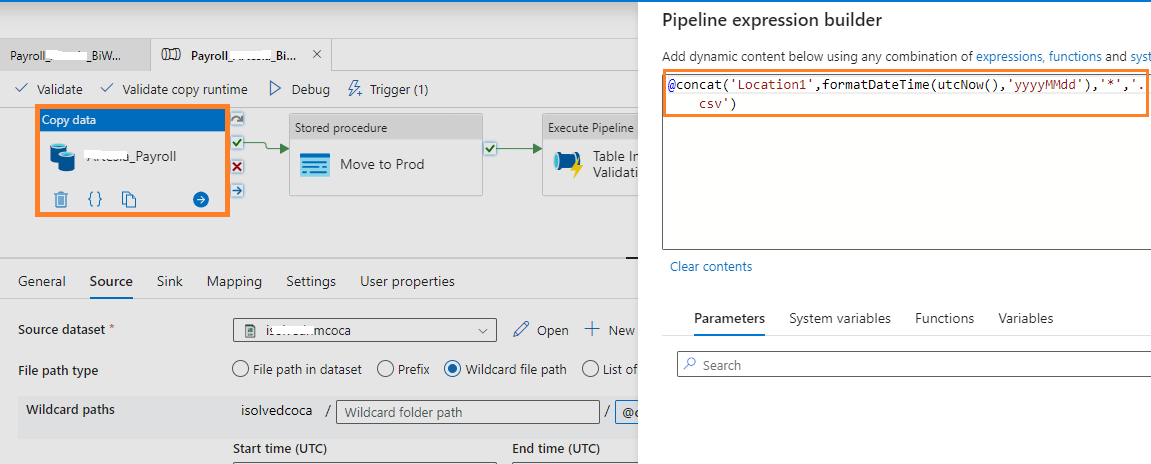Viewport: 1151px width, 464px height.
Task: Switch to the Sink tab
Action: click(x=170, y=282)
